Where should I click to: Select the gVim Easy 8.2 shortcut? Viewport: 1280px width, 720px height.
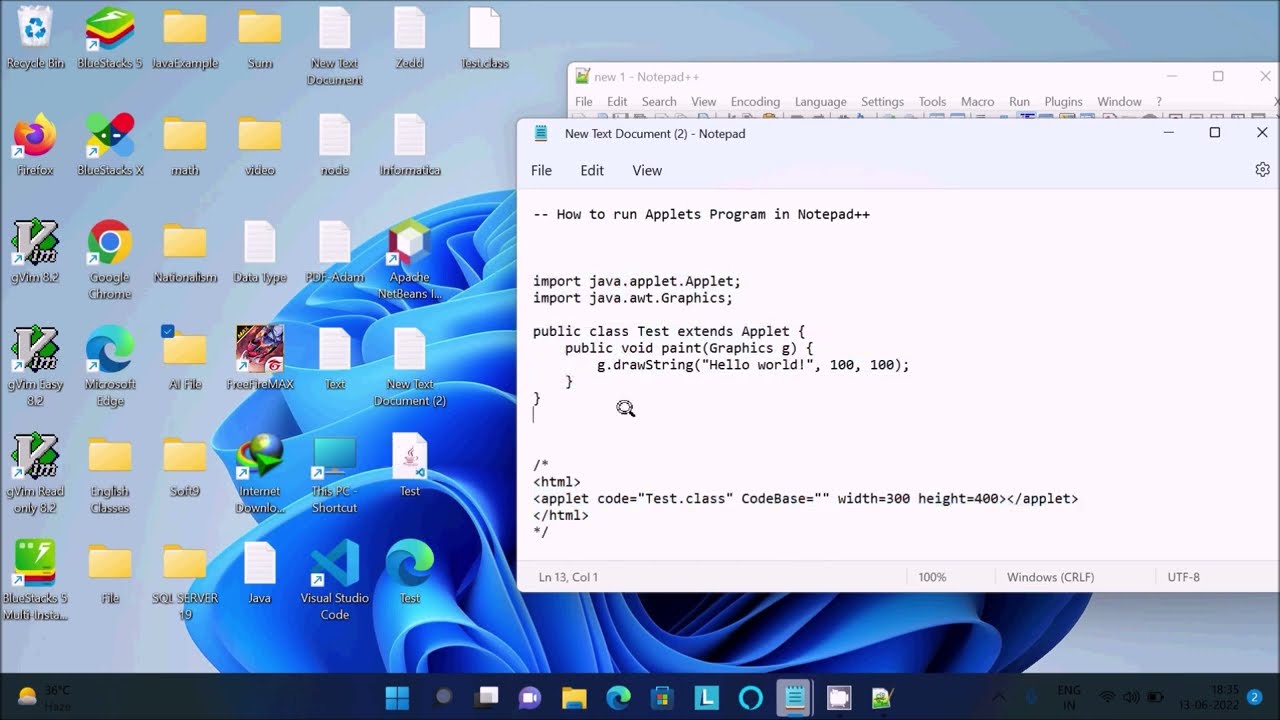[x=35, y=367]
